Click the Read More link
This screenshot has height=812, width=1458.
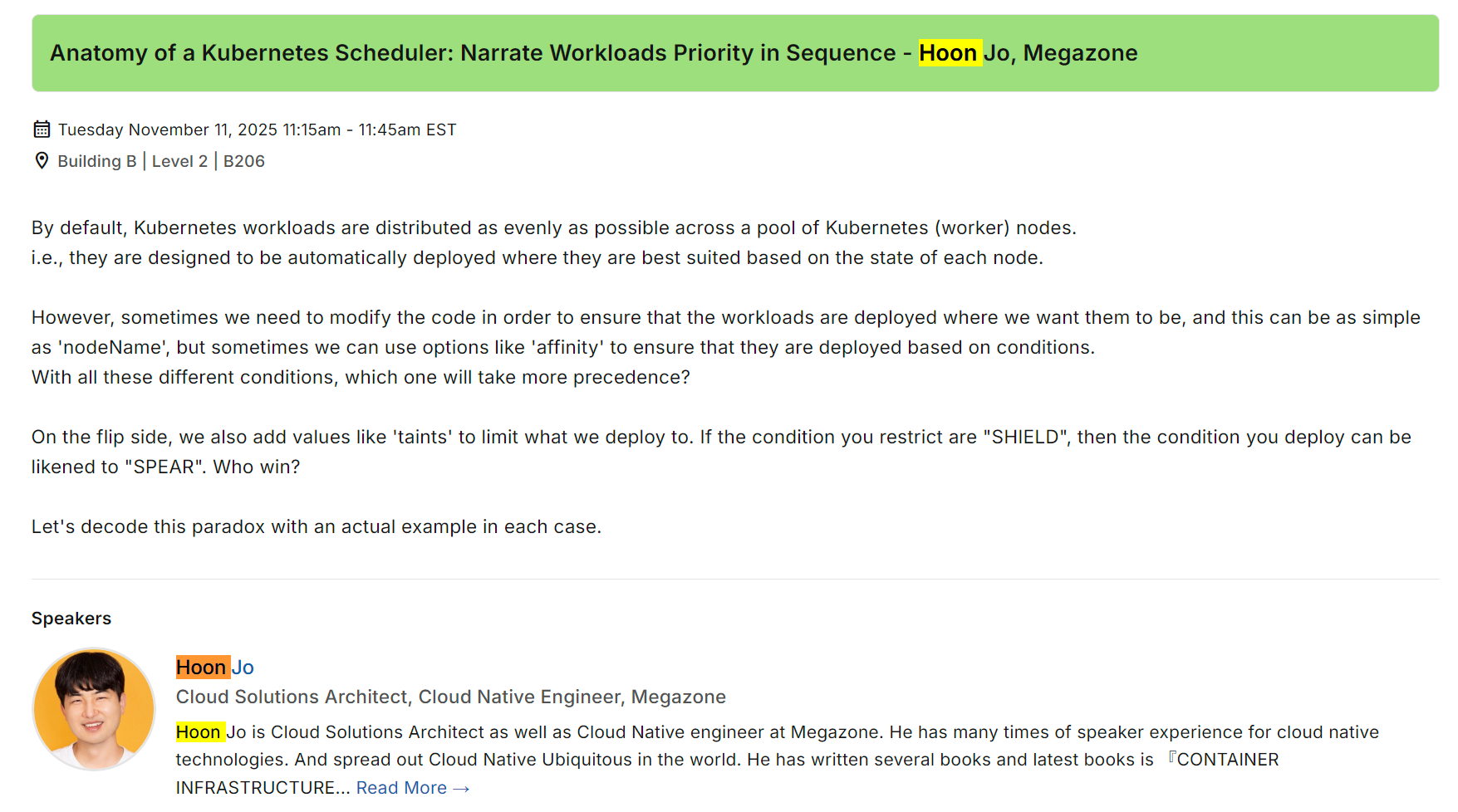tap(401, 788)
